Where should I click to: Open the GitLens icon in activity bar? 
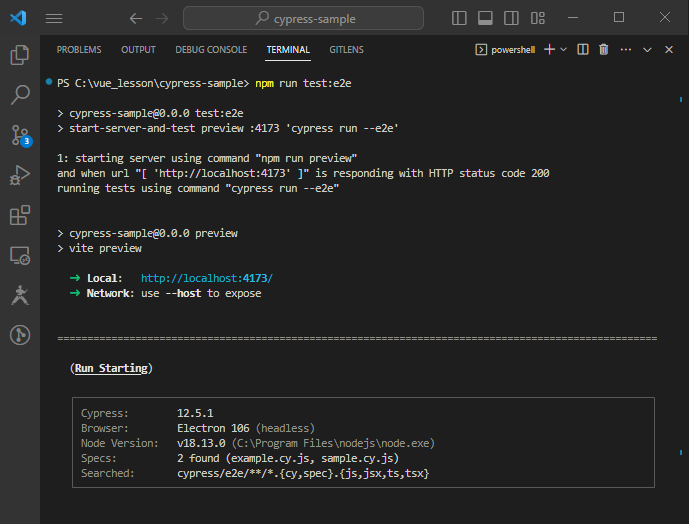20,335
